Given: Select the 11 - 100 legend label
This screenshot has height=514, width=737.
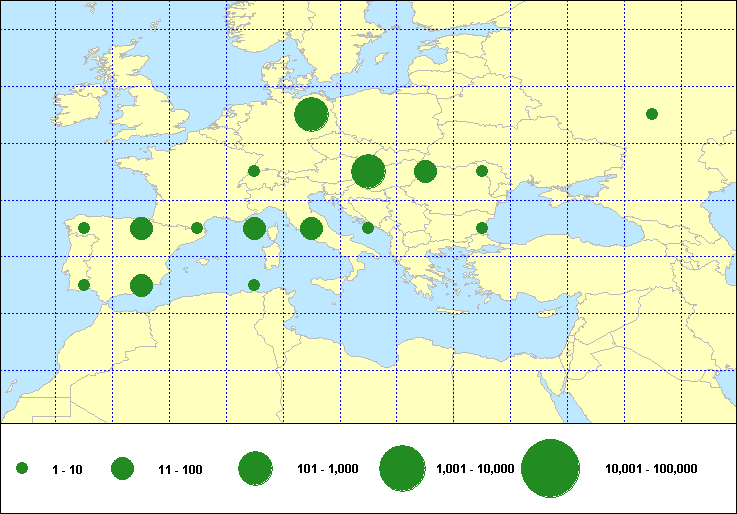Looking at the screenshot, I should point(180,469).
